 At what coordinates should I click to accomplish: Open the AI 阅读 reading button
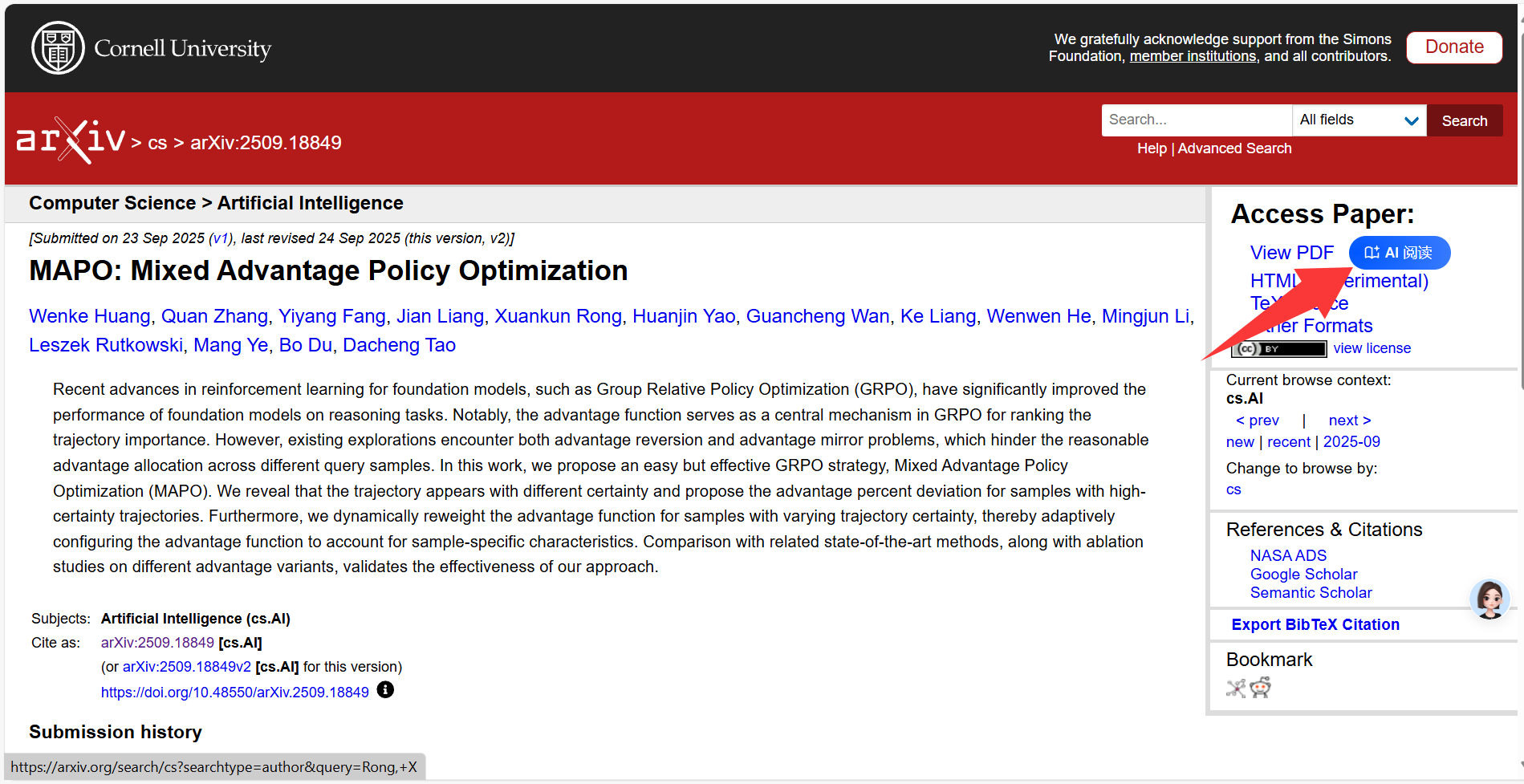click(x=1400, y=253)
